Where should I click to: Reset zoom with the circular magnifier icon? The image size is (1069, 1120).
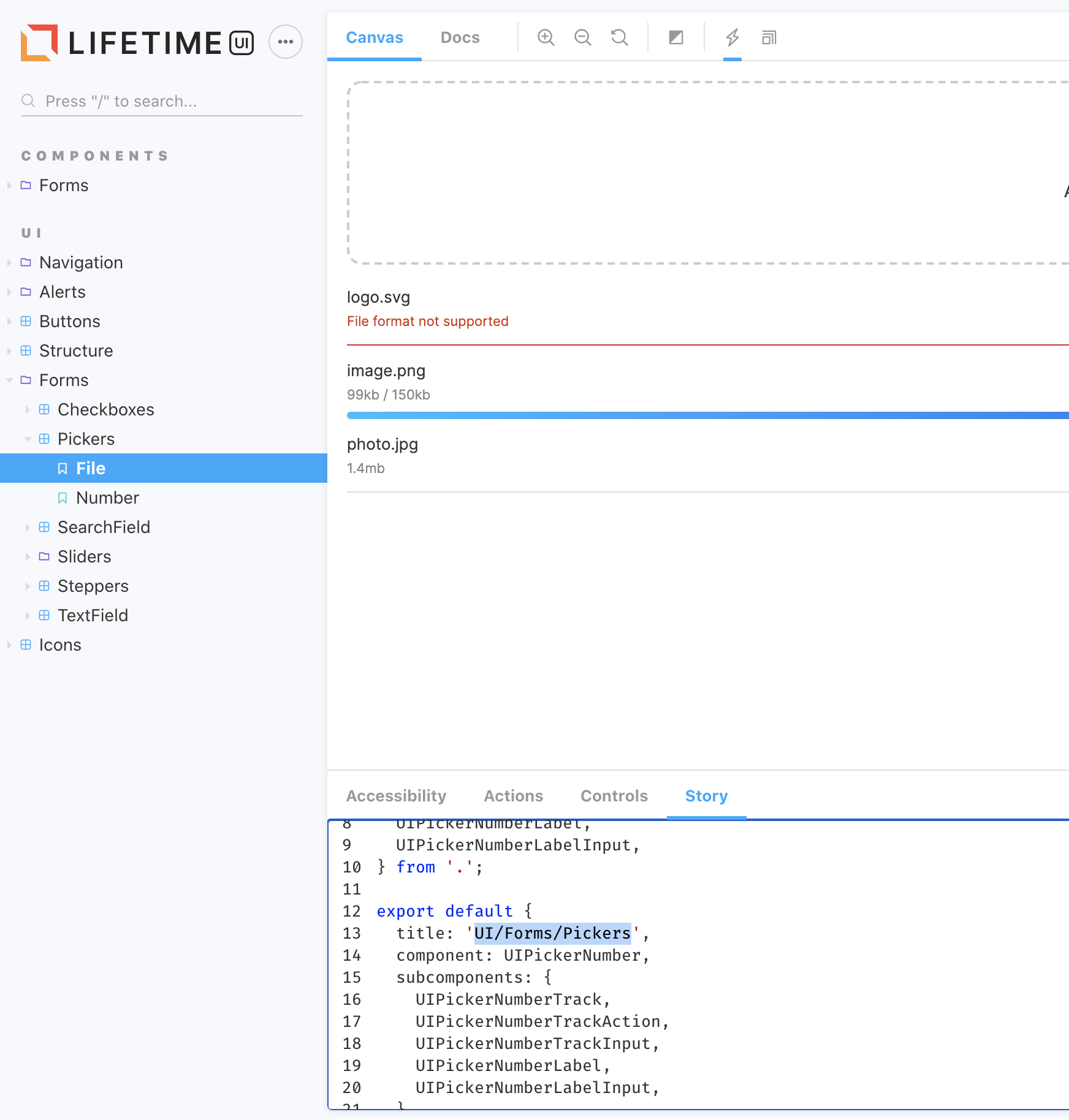click(619, 38)
